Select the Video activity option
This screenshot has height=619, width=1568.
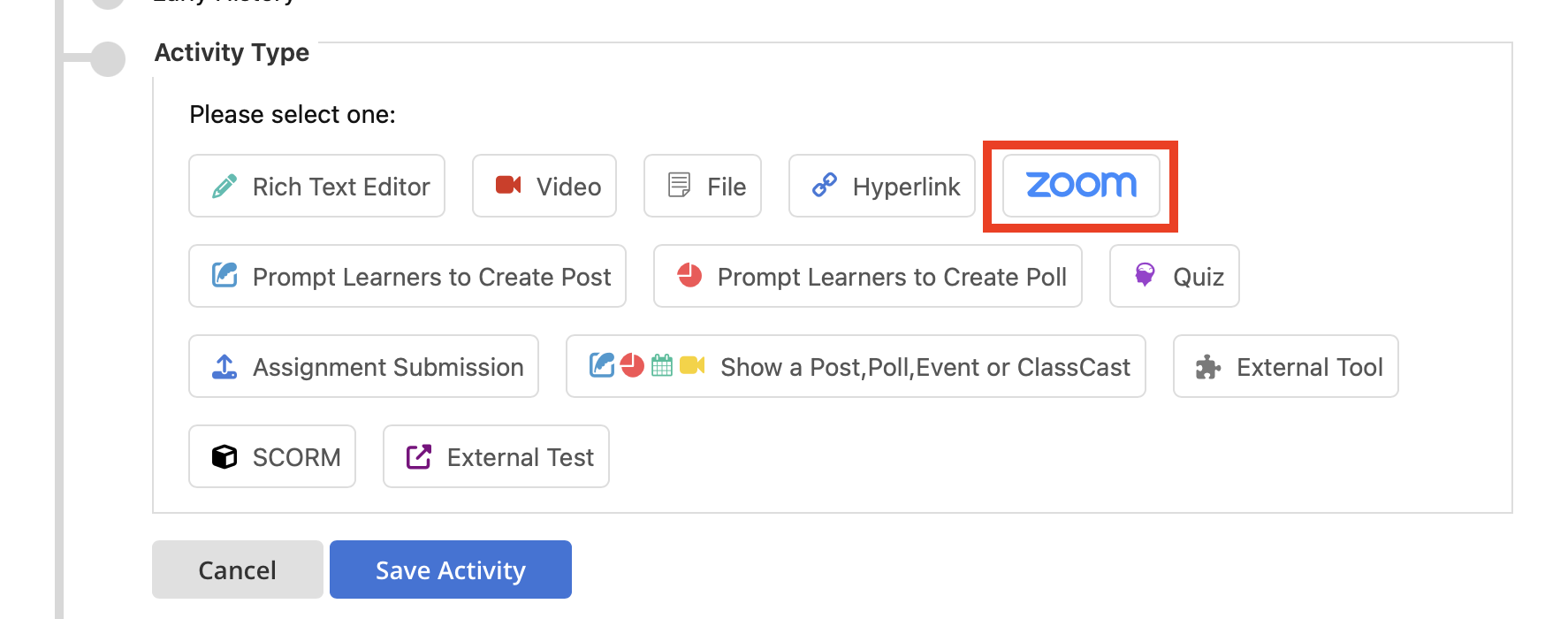(544, 186)
